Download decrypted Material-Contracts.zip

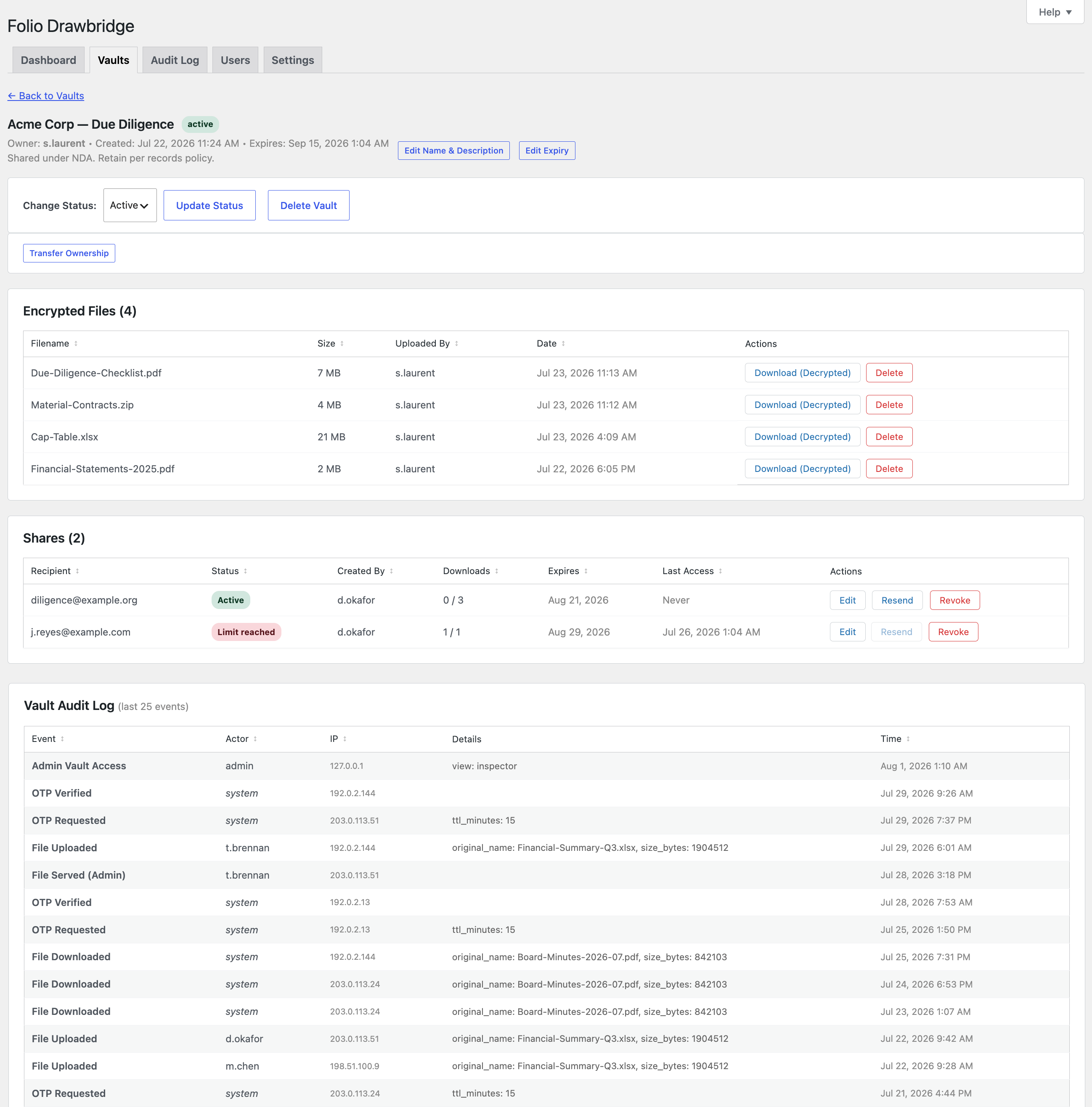pos(802,405)
